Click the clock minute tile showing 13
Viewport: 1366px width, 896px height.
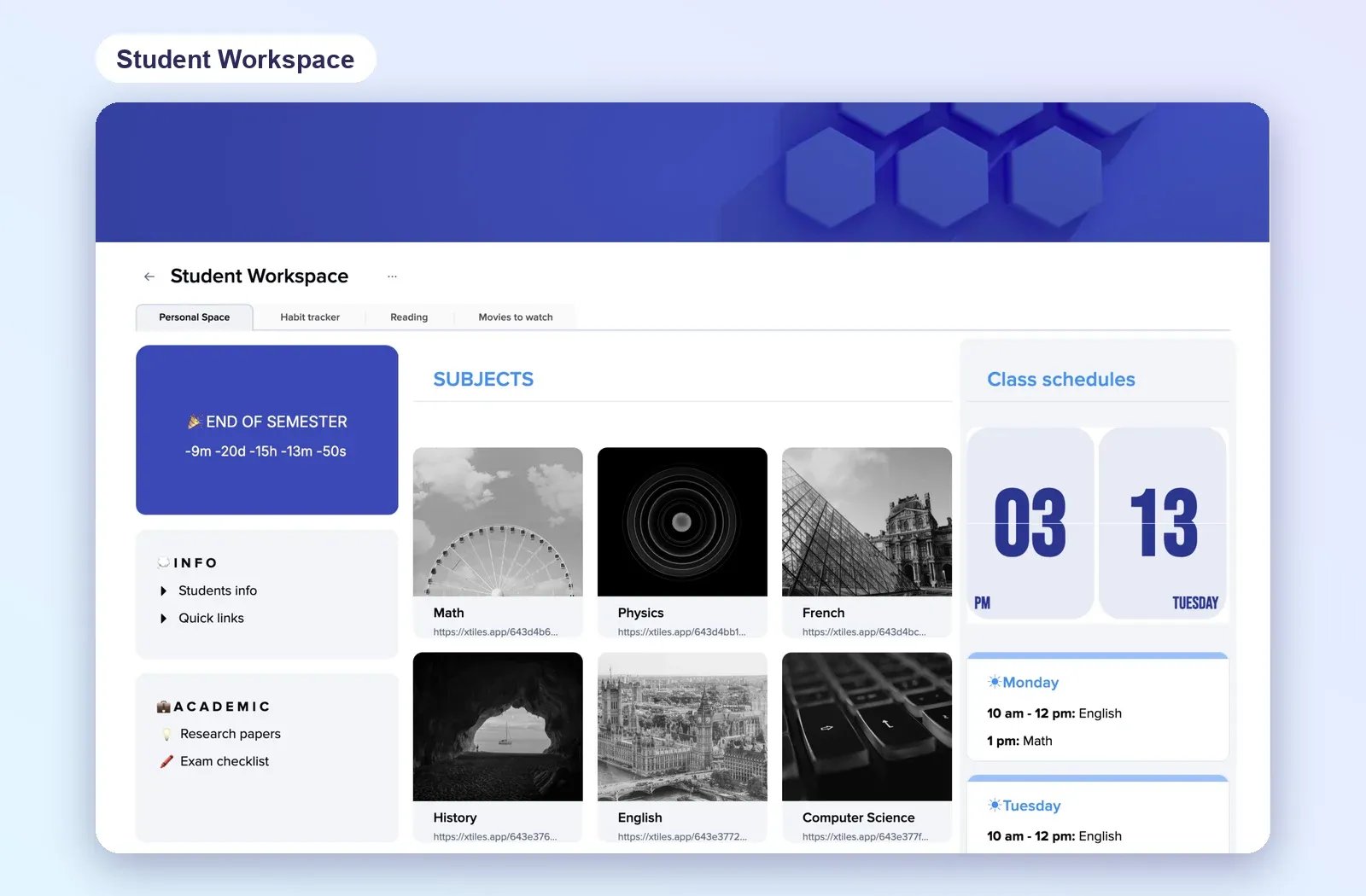[1164, 523]
